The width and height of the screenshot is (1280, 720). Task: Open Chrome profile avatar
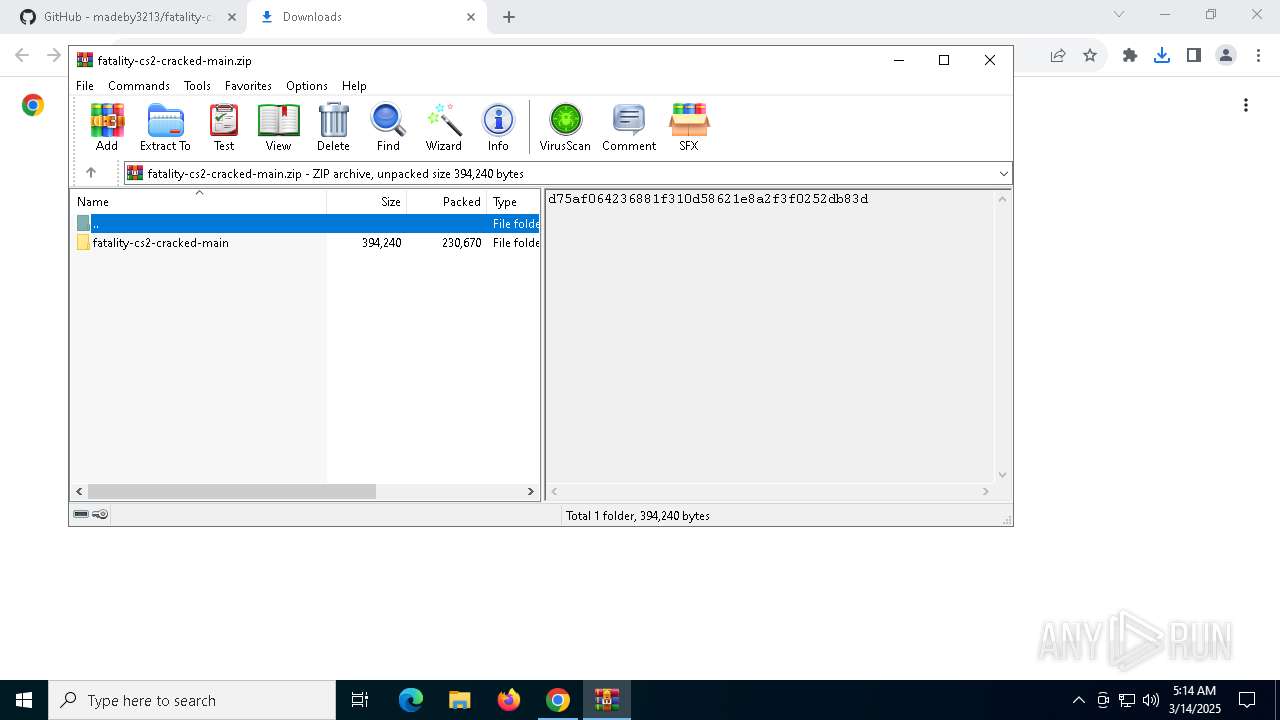coord(1226,55)
